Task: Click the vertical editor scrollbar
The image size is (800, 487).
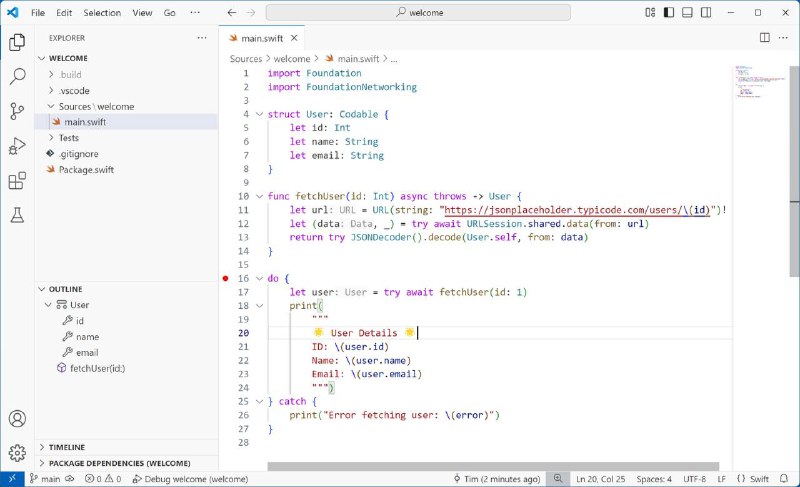Action: (x=794, y=171)
